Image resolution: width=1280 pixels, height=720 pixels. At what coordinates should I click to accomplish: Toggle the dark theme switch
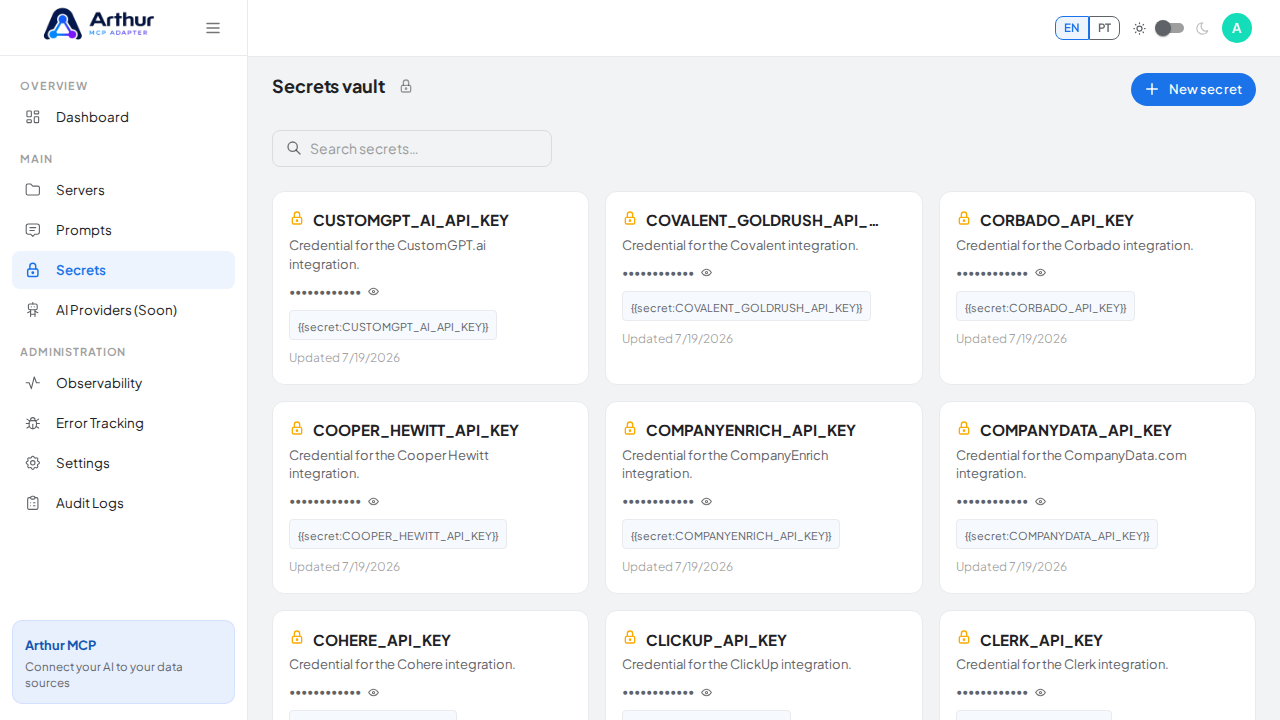click(x=1169, y=28)
